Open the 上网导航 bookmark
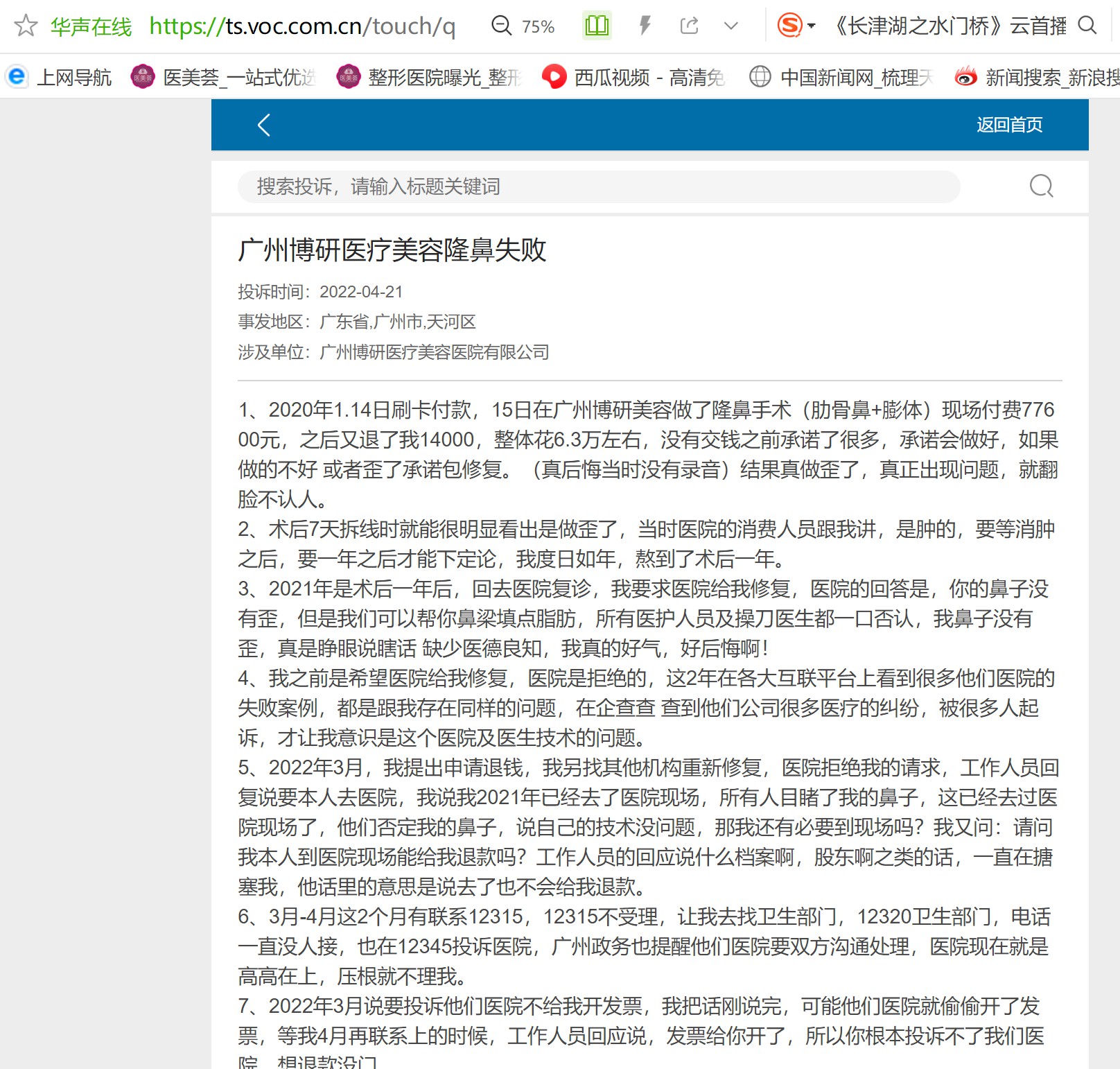Screen dimensions: 1120x1069 [58, 77]
